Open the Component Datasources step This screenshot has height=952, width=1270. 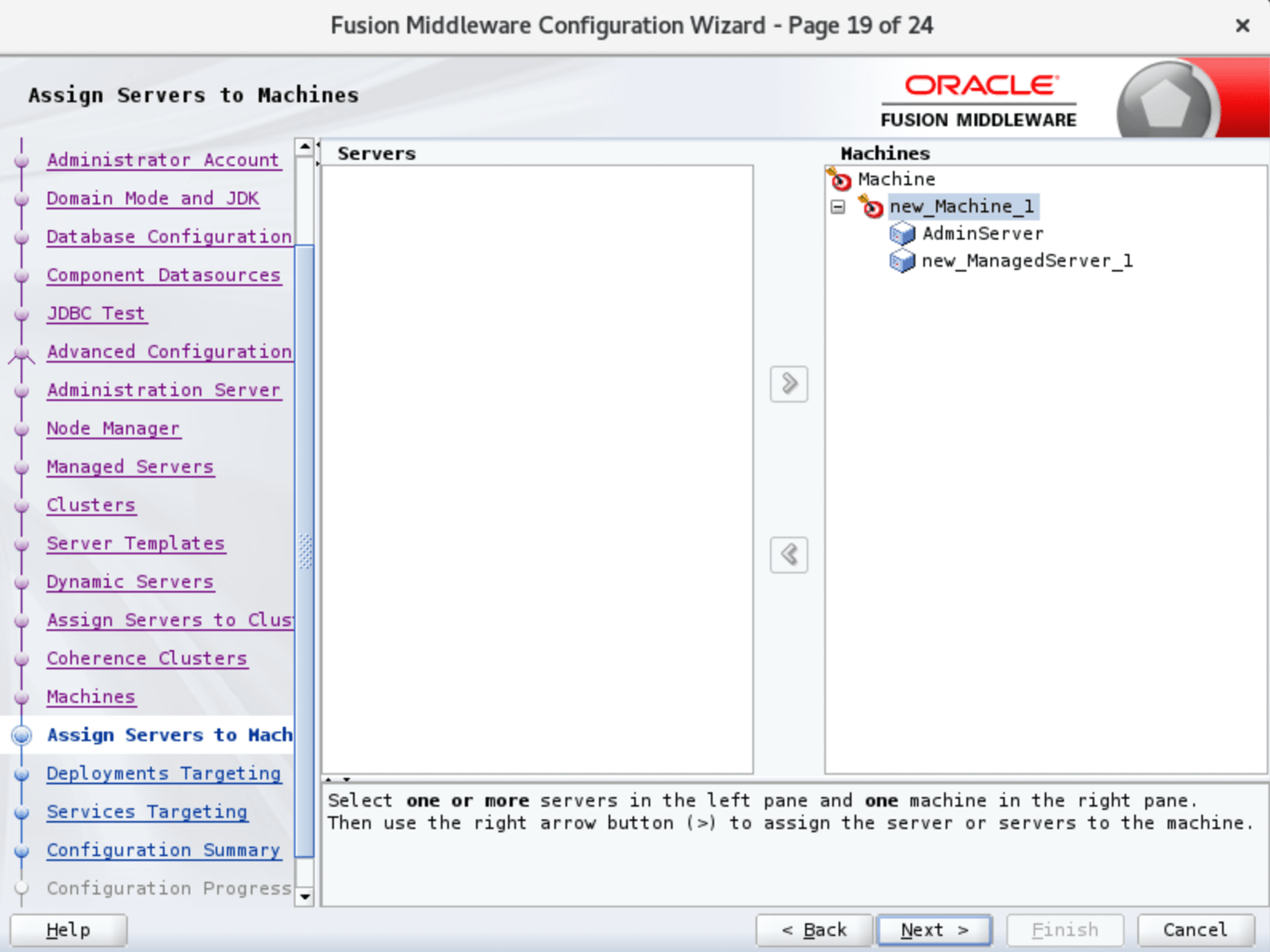click(163, 275)
